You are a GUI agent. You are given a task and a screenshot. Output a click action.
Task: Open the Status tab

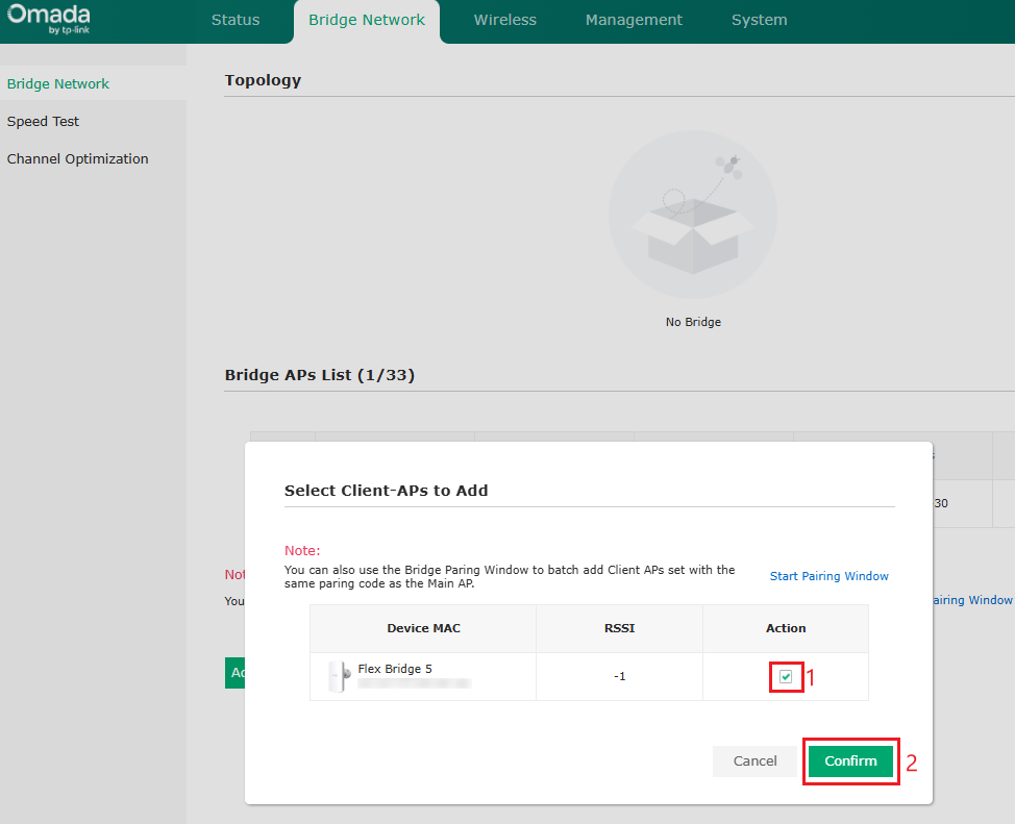235,20
